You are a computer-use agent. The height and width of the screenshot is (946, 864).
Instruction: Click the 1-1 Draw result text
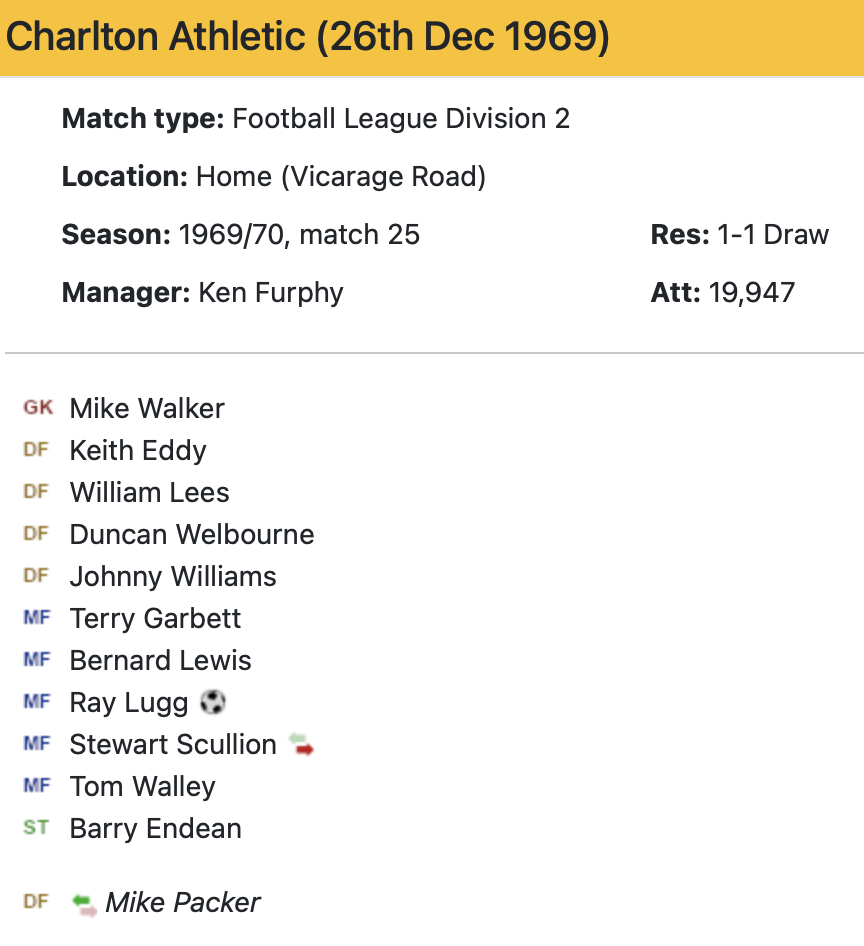point(773,235)
